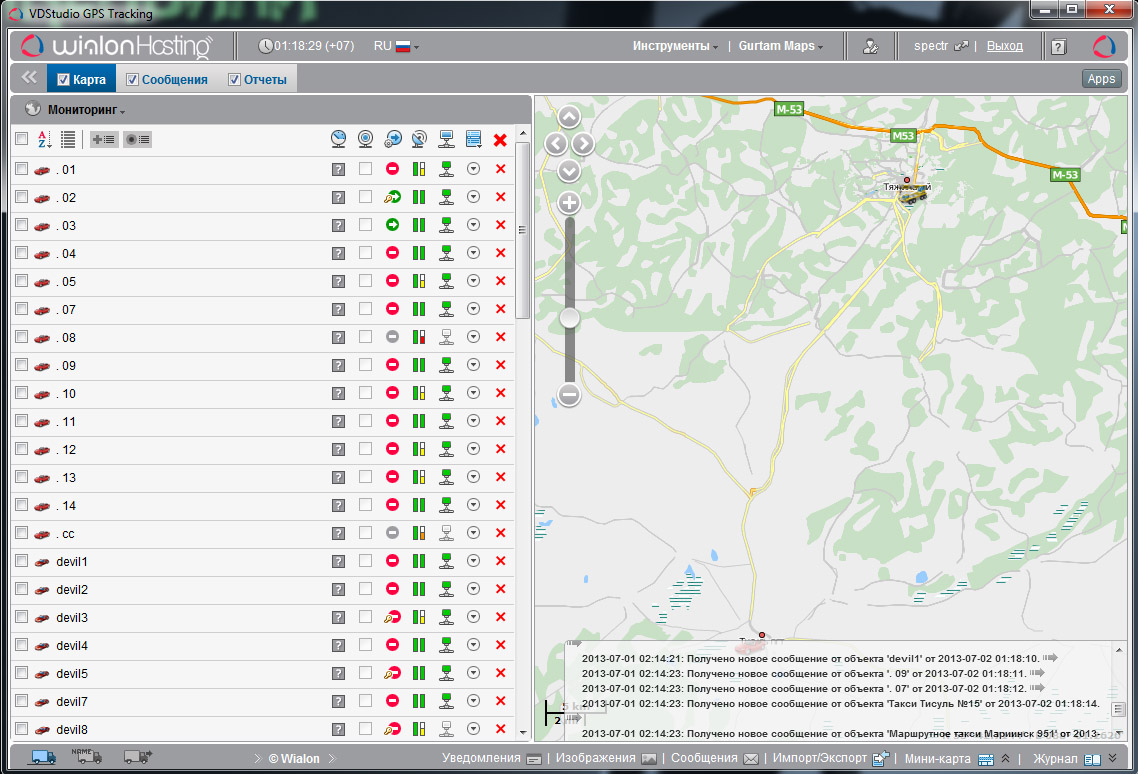Click the red X header icon to clear list

pyautogui.click(x=500, y=139)
